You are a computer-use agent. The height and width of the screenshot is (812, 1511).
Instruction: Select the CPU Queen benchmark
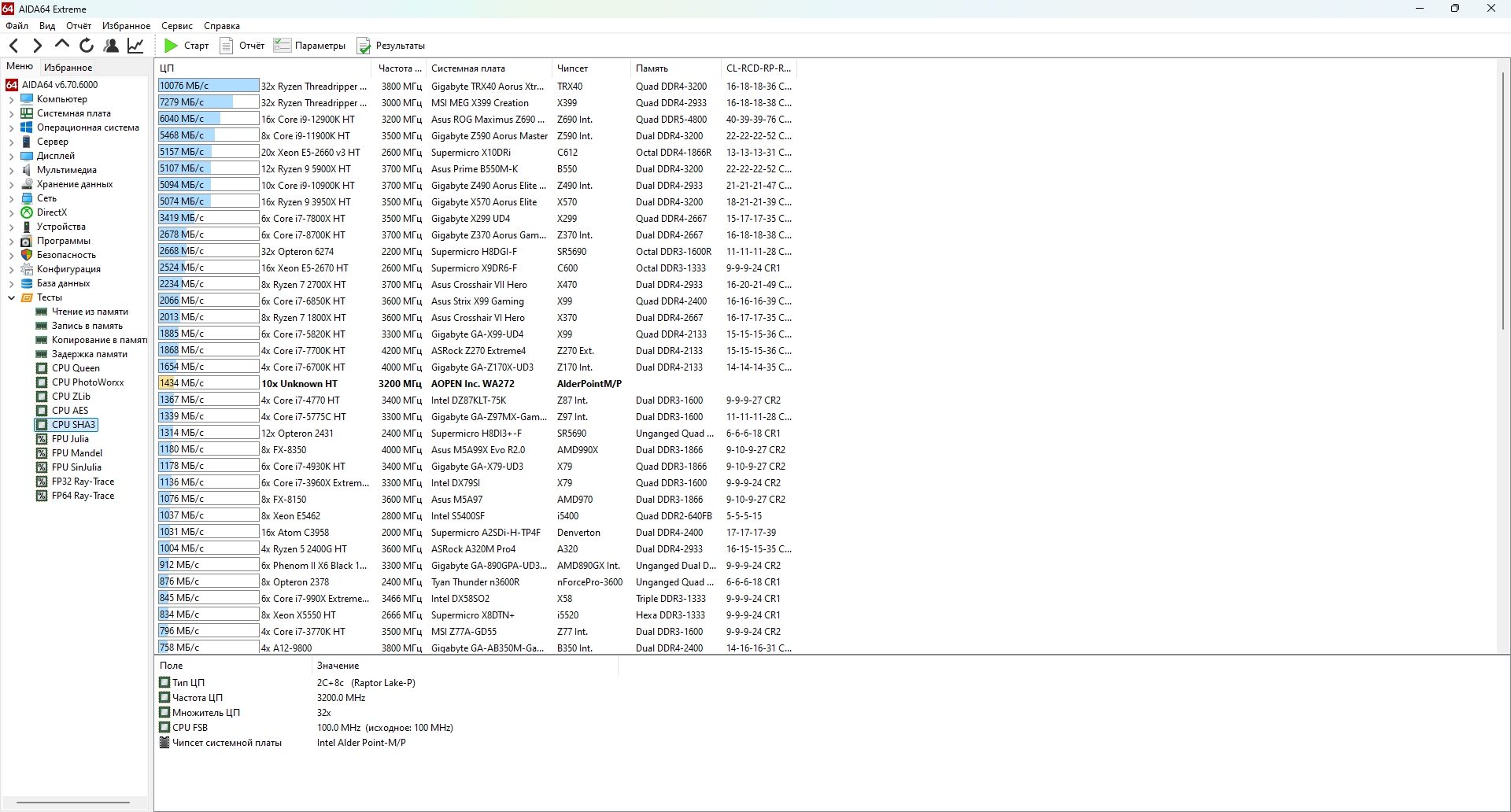[x=76, y=368]
